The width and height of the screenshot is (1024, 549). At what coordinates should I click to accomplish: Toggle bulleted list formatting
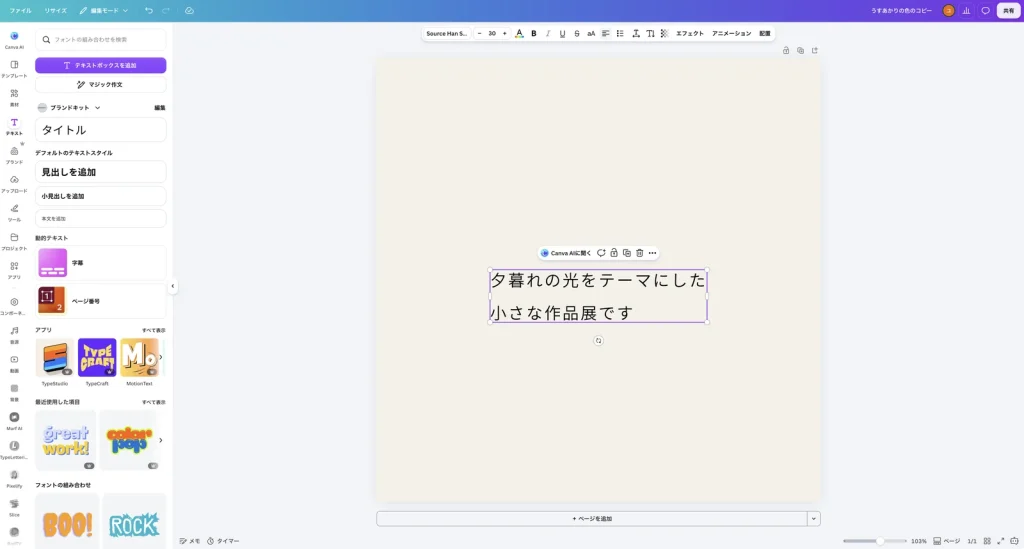(x=620, y=33)
